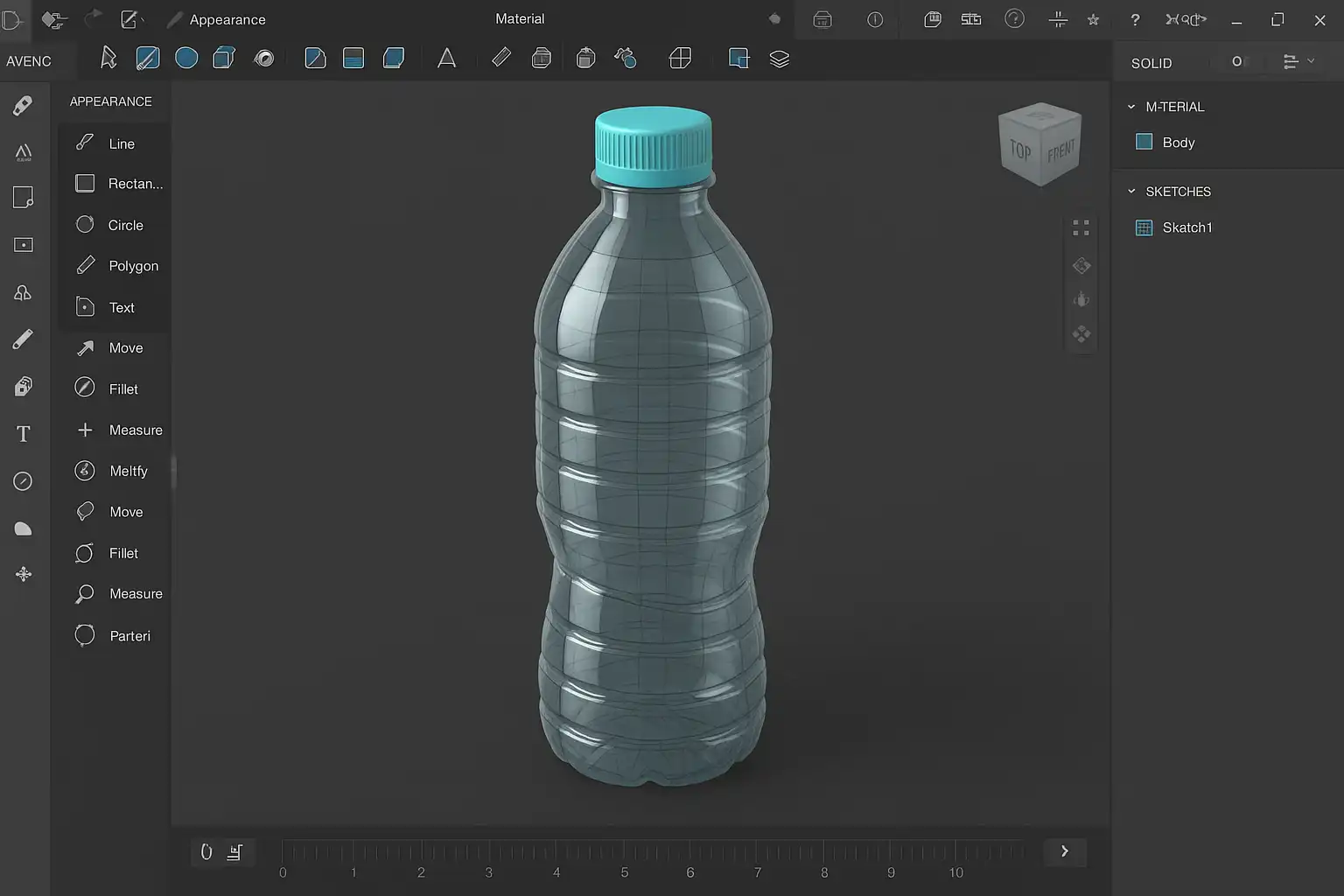The width and height of the screenshot is (1344, 896).
Task: Click the T text icon in left sidebar
Action: pos(24,434)
